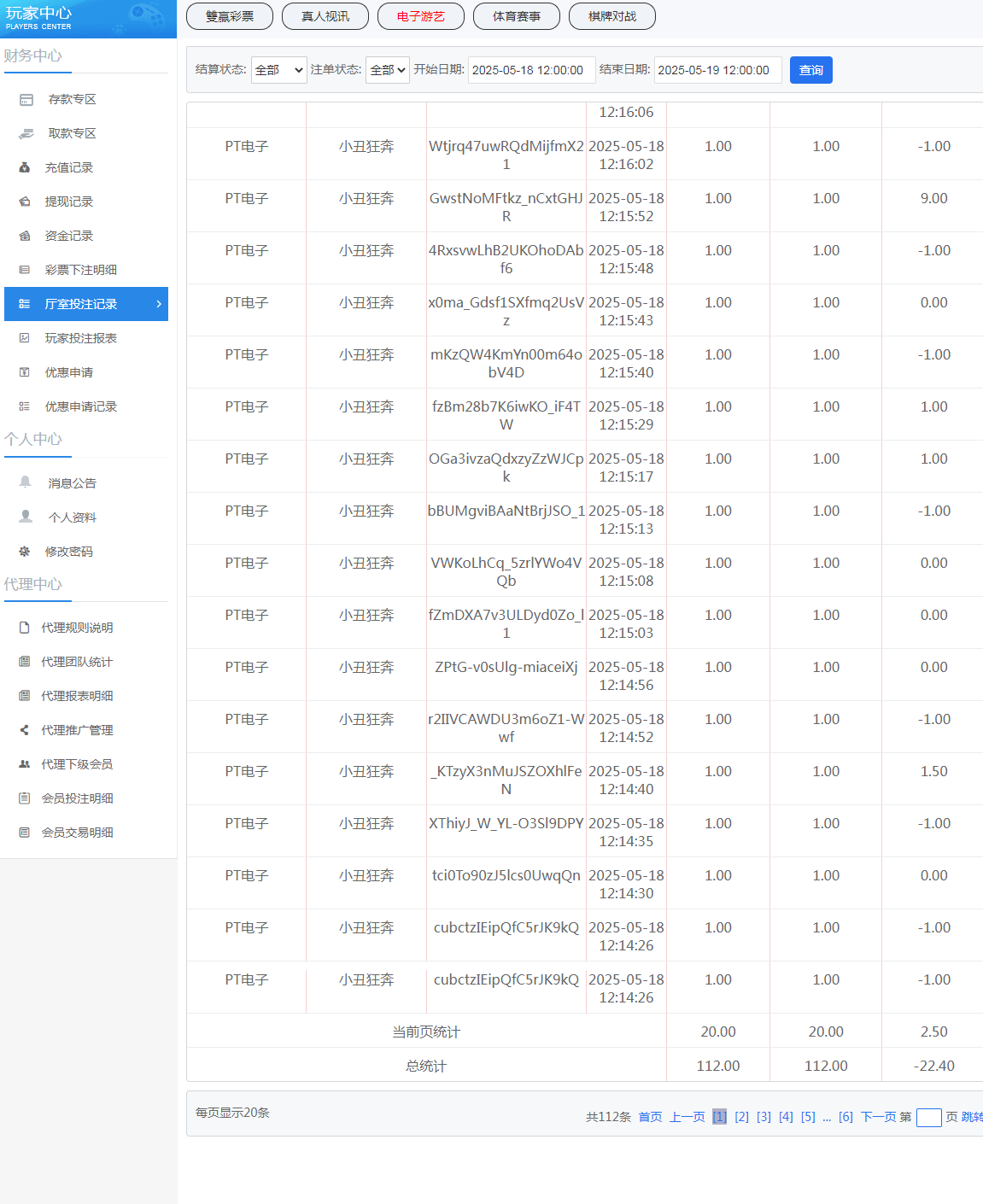The width and height of the screenshot is (983, 1204).
Task: Click the agent promotion (代理推广管理) share icon
Action: pyautogui.click(x=25, y=730)
